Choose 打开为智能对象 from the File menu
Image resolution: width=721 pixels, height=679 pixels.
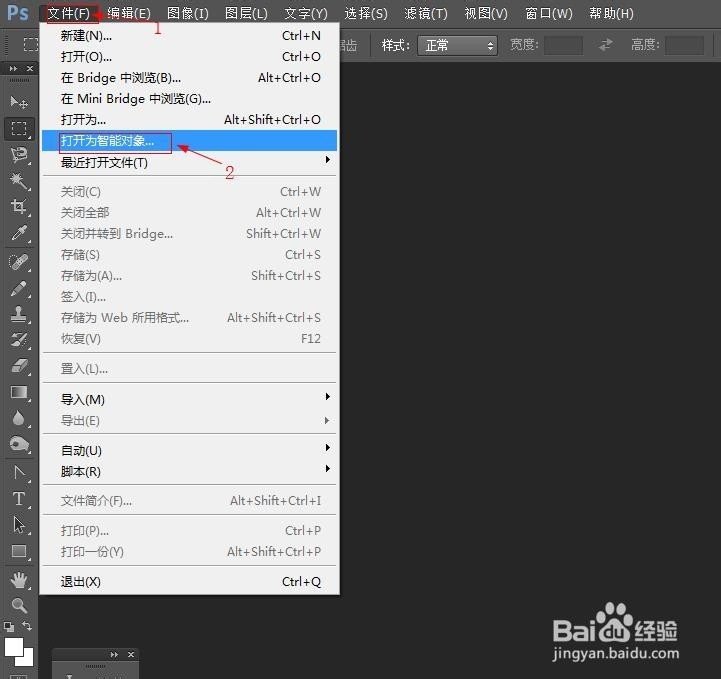pyautogui.click(x=108, y=141)
